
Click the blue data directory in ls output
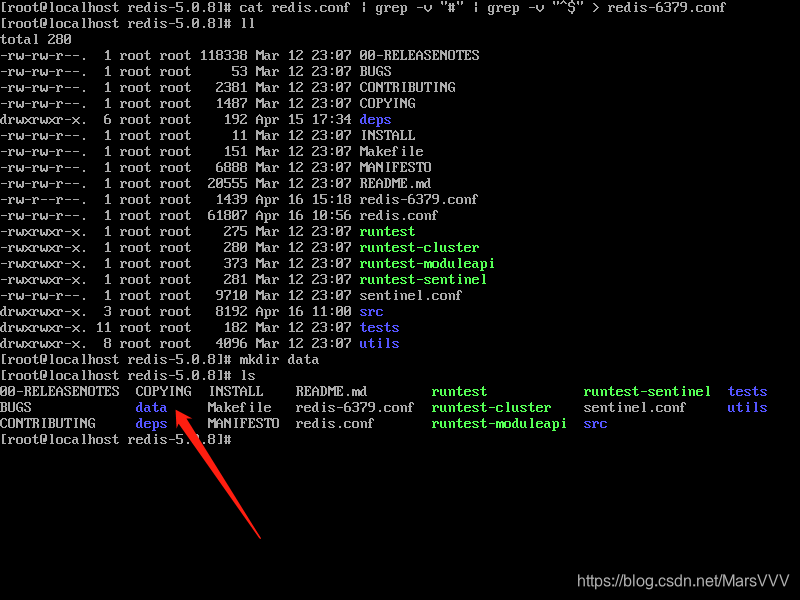coord(151,407)
